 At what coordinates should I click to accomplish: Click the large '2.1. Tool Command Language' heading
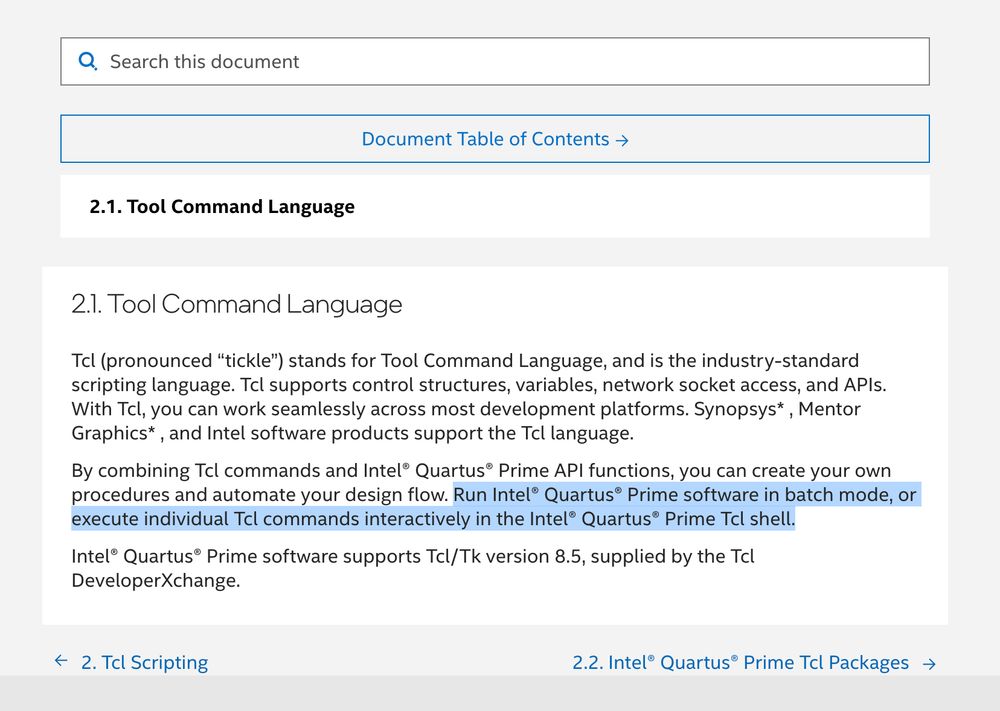click(x=237, y=304)
